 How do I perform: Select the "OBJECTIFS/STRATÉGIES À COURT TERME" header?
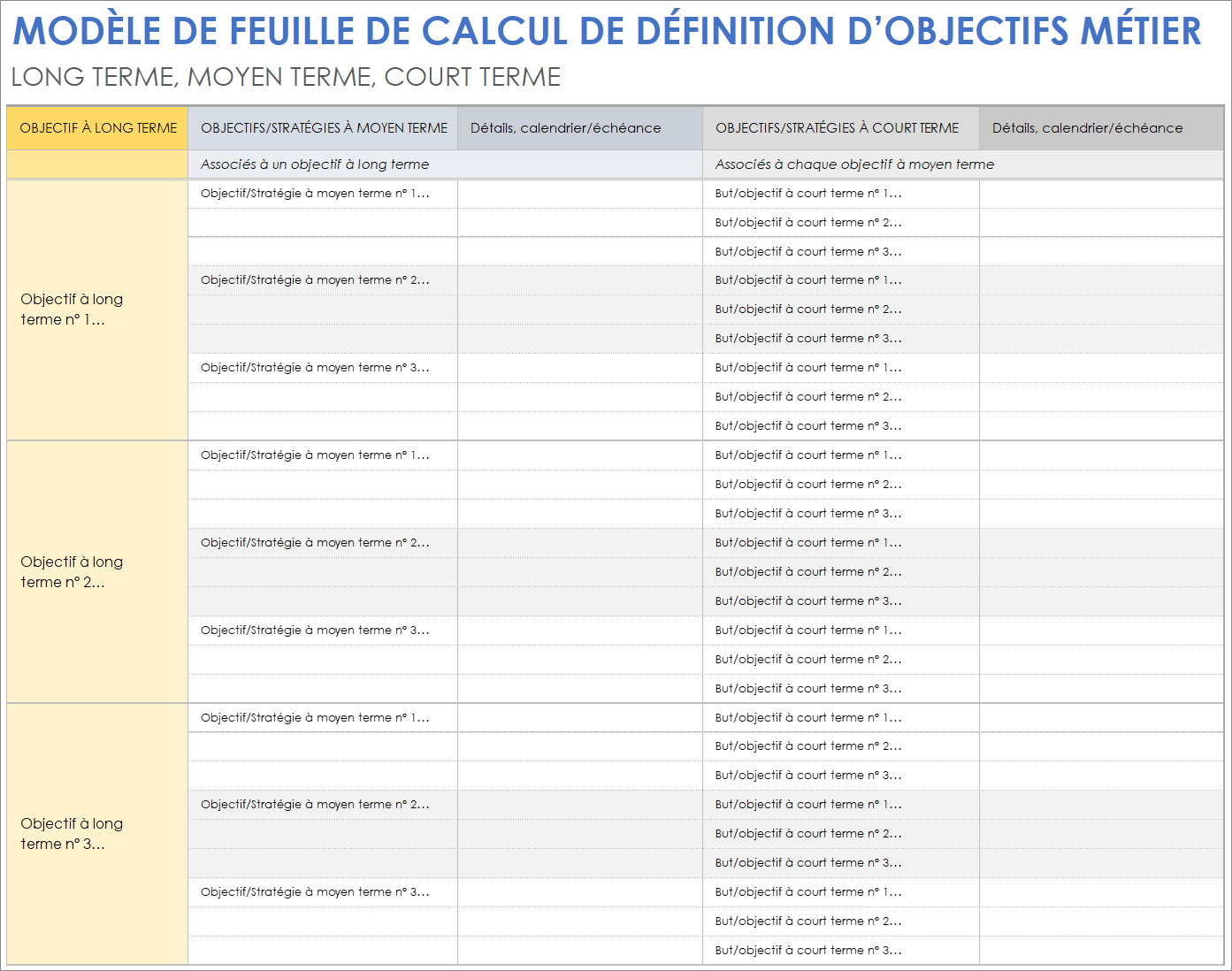(x=841, y=128)
